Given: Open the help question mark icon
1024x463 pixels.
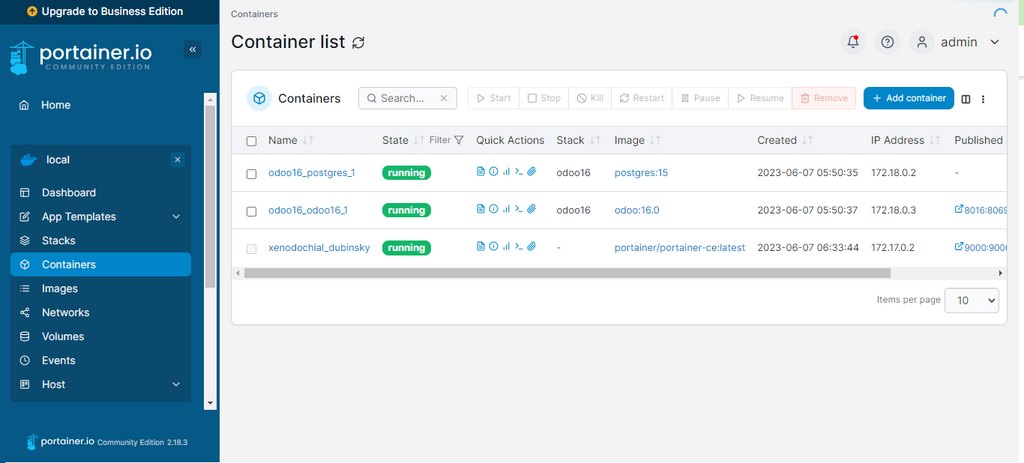Looking at the screenshot, I should [887, 42].
